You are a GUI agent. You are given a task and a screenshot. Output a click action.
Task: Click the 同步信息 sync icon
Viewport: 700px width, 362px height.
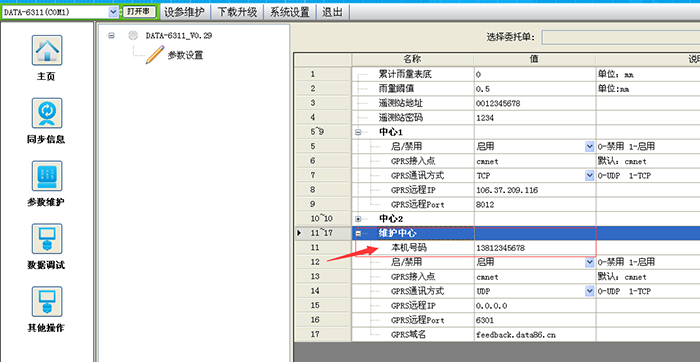tap(47, 113)
